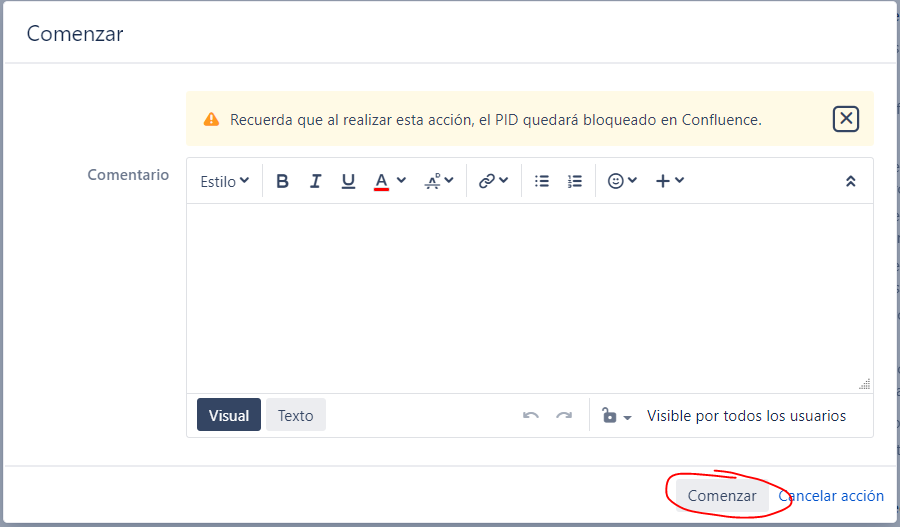Click the Cancelar acción link
This screenshot has width=900, height=527.
831,495
